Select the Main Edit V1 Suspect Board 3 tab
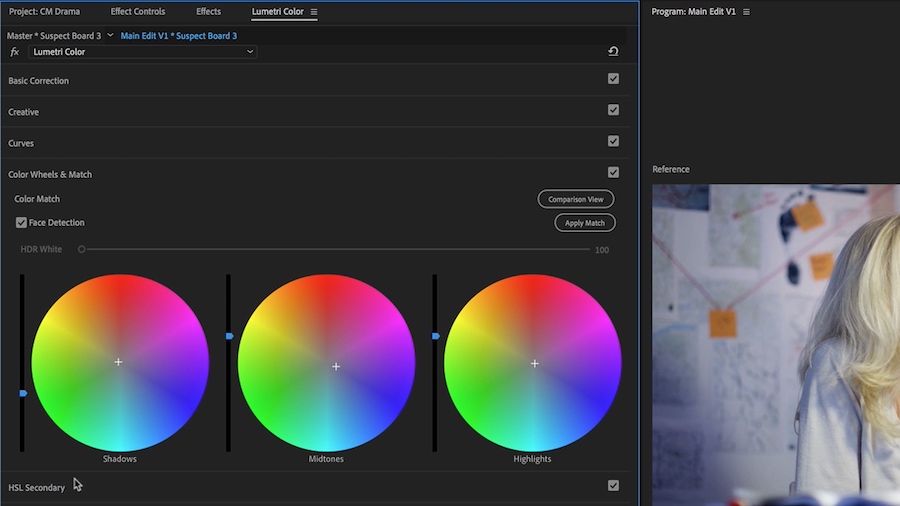This screenshot has width=900, height=506. pyautogui.click(x=179, y=36)
